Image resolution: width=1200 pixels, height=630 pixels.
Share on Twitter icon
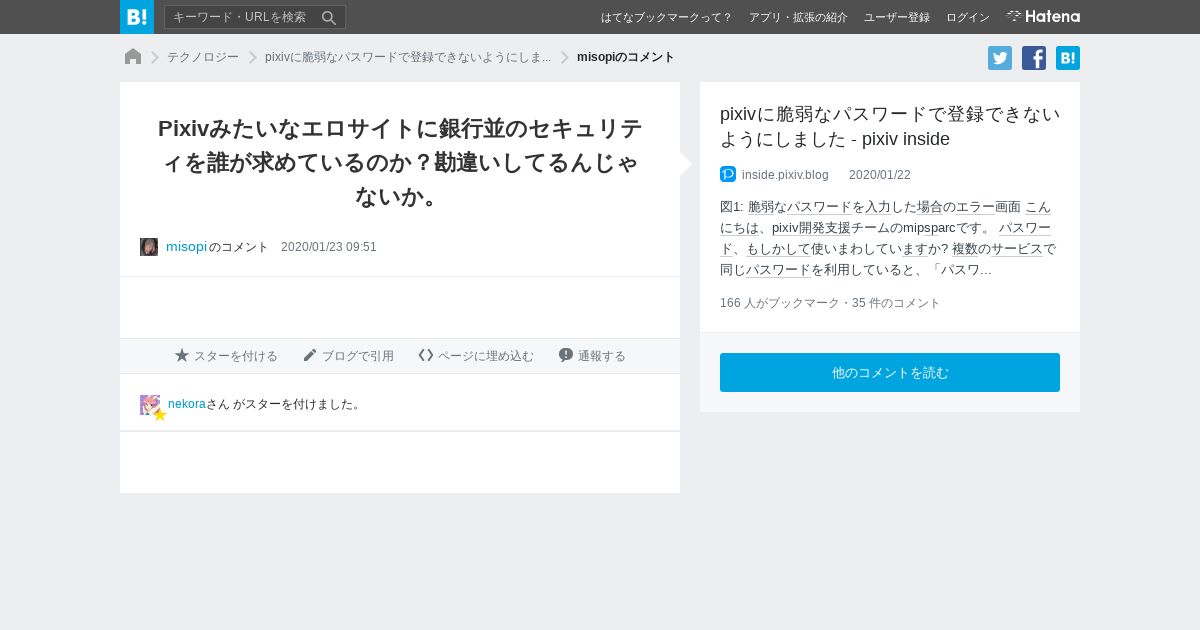1000,58
